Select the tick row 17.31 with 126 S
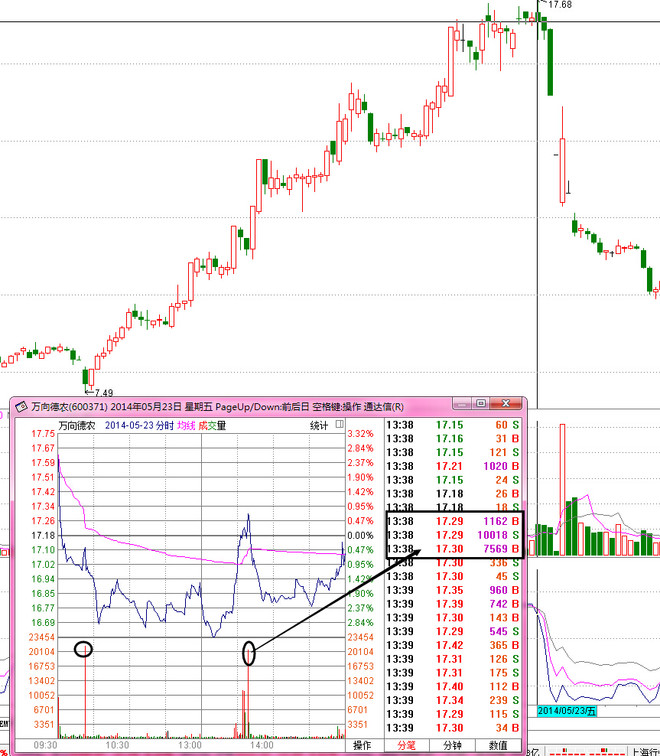Image resolution: width=660 pixels, height=756 pixels. [x=453, y=659]
